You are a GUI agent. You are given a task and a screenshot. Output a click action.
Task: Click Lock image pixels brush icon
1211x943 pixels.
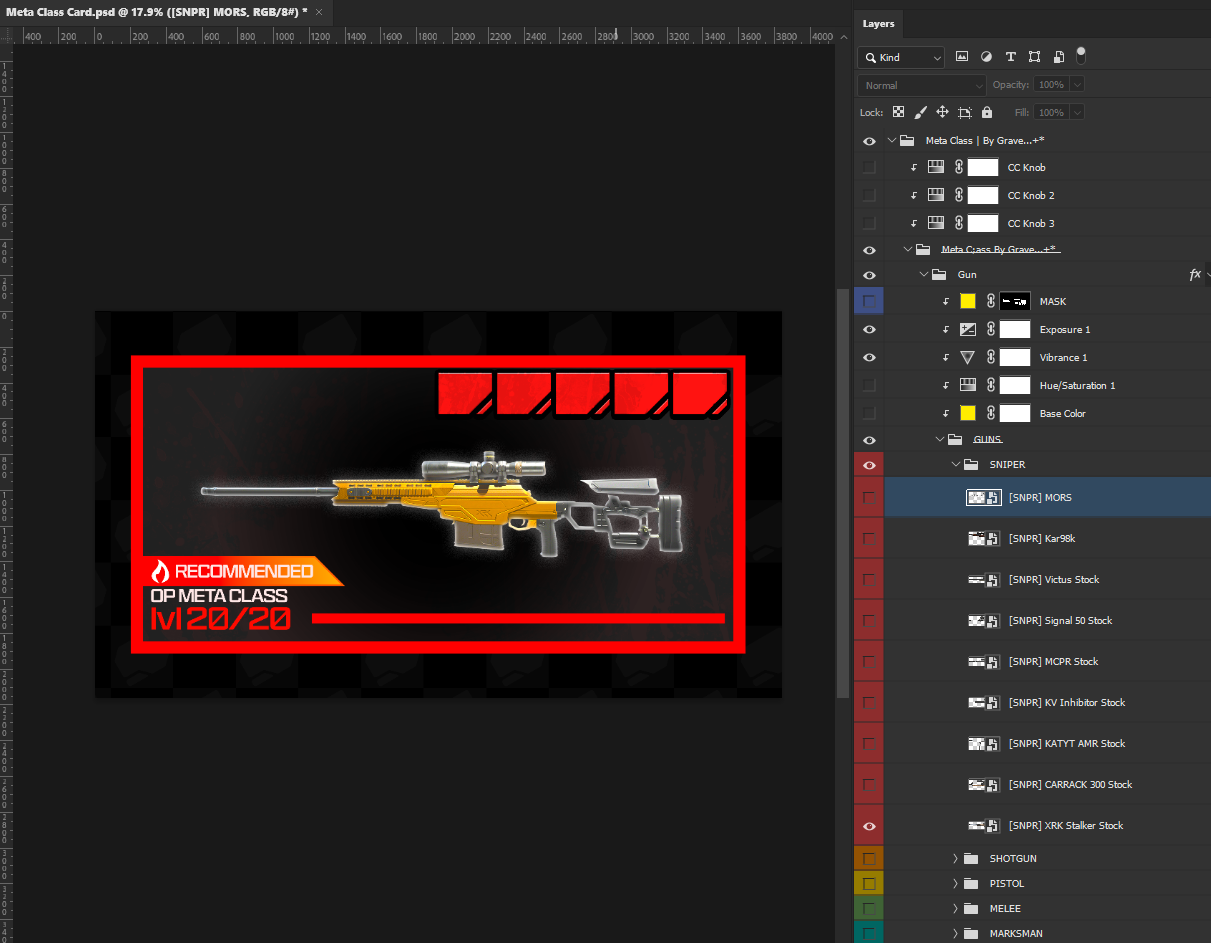[x=921, y=112]
